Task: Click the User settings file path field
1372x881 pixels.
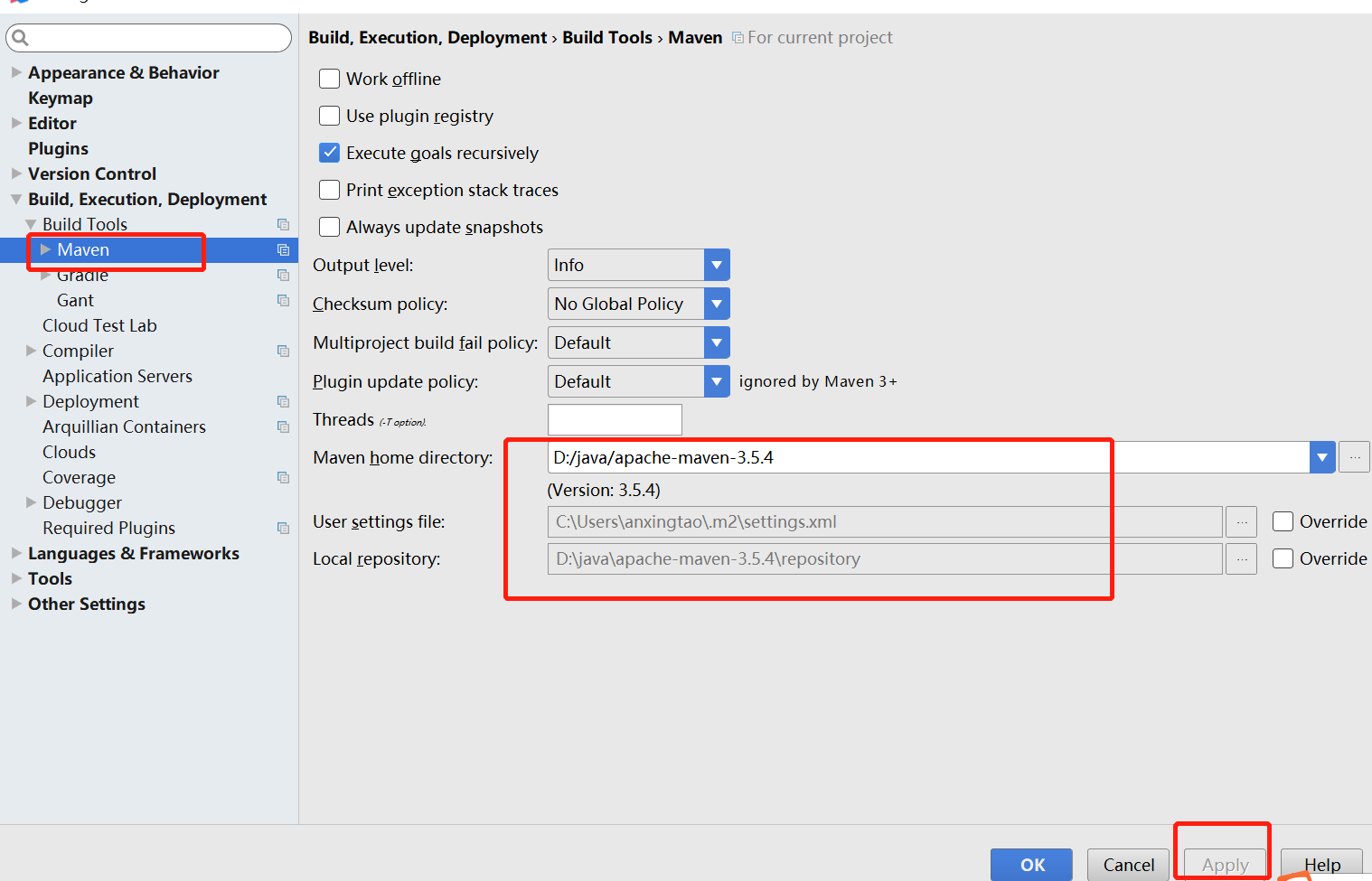Action: (x=885, y=521)
